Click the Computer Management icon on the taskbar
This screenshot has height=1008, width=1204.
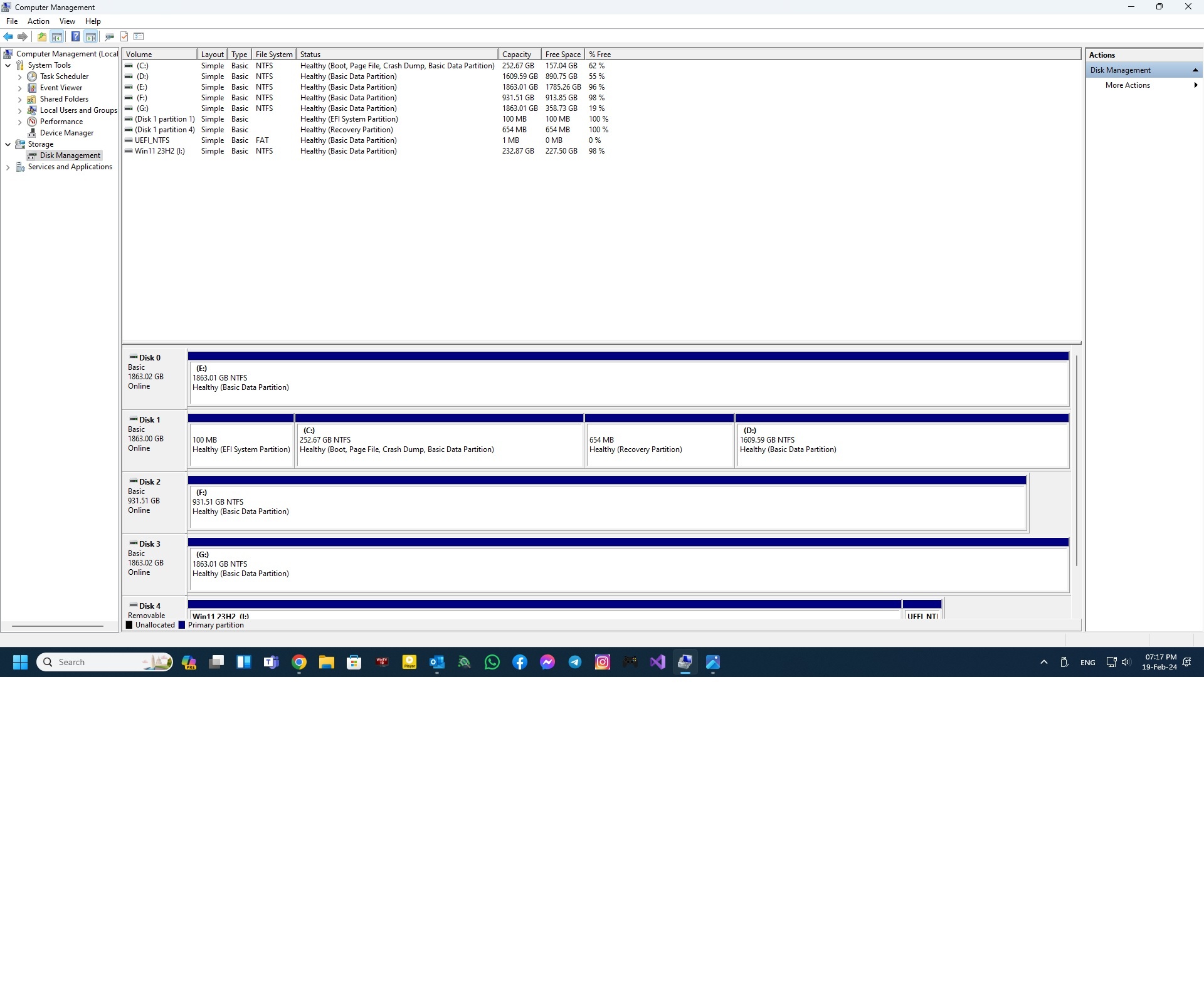[685, 662]
